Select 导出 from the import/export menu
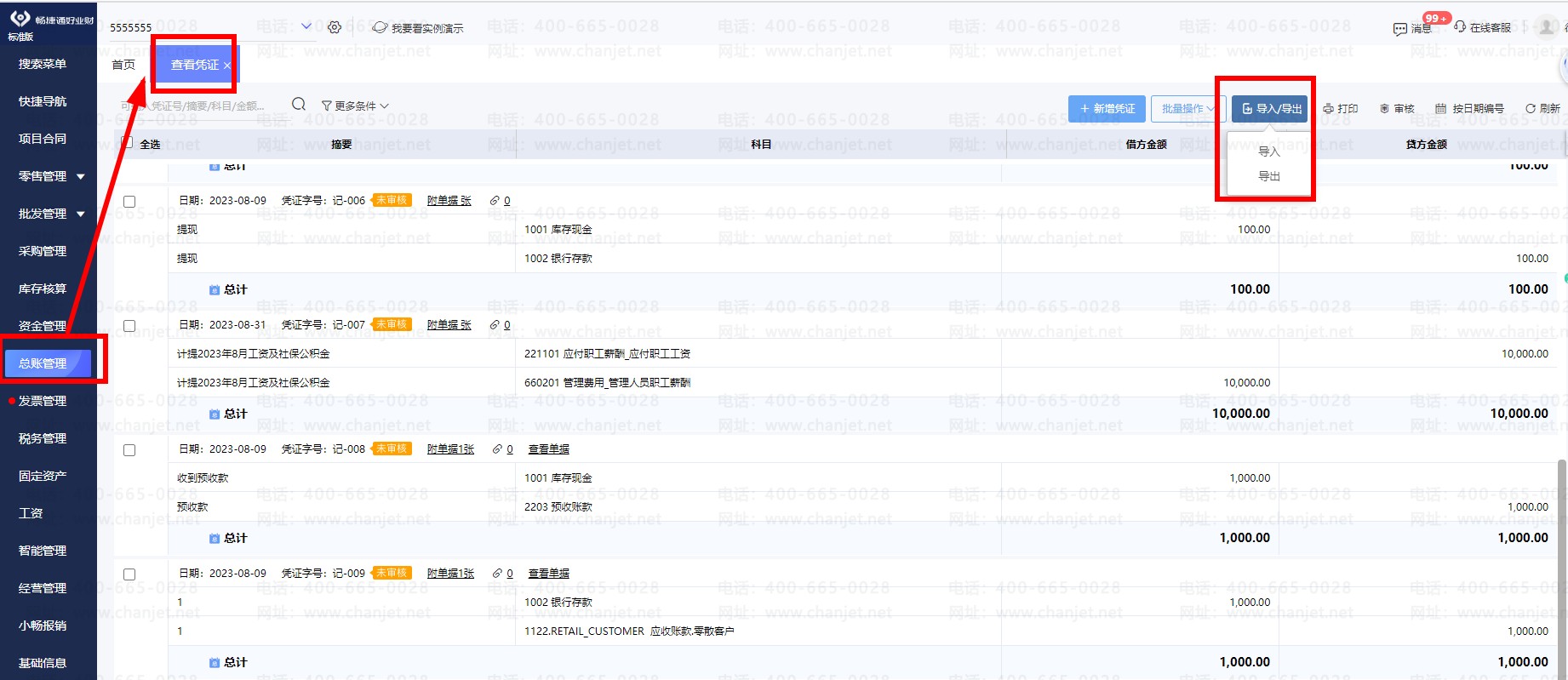 pyautogui.click(x=1268, y=176)
